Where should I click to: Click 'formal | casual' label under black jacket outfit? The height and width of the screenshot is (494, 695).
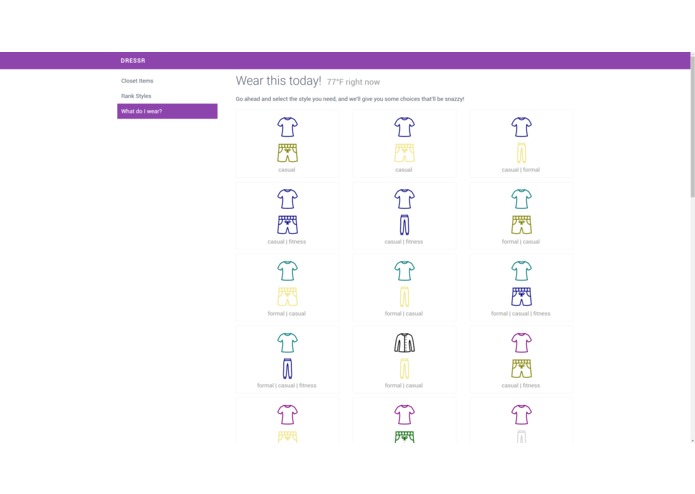pos(404,385)
